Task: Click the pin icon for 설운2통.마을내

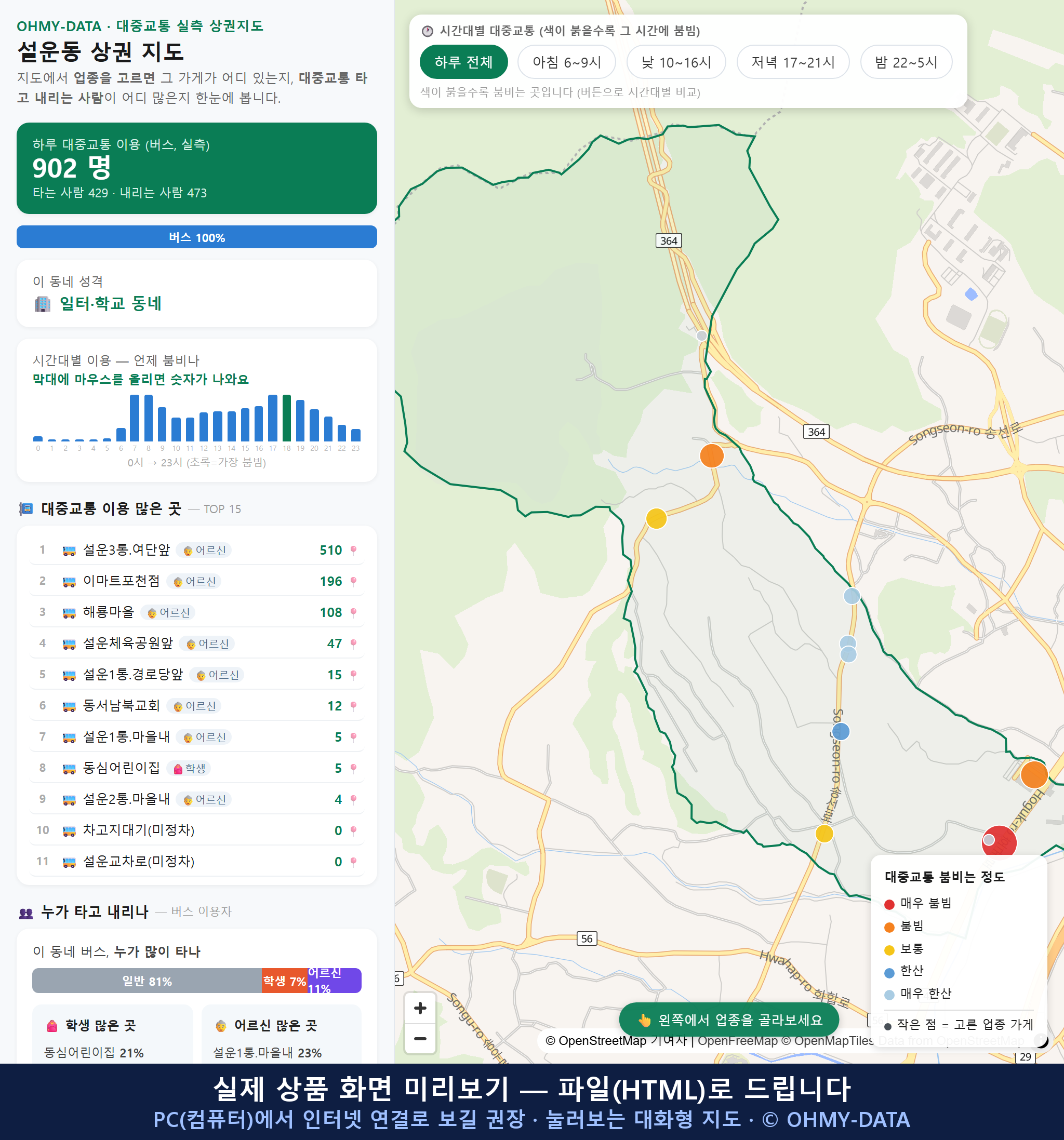Action: pos(353,799)
